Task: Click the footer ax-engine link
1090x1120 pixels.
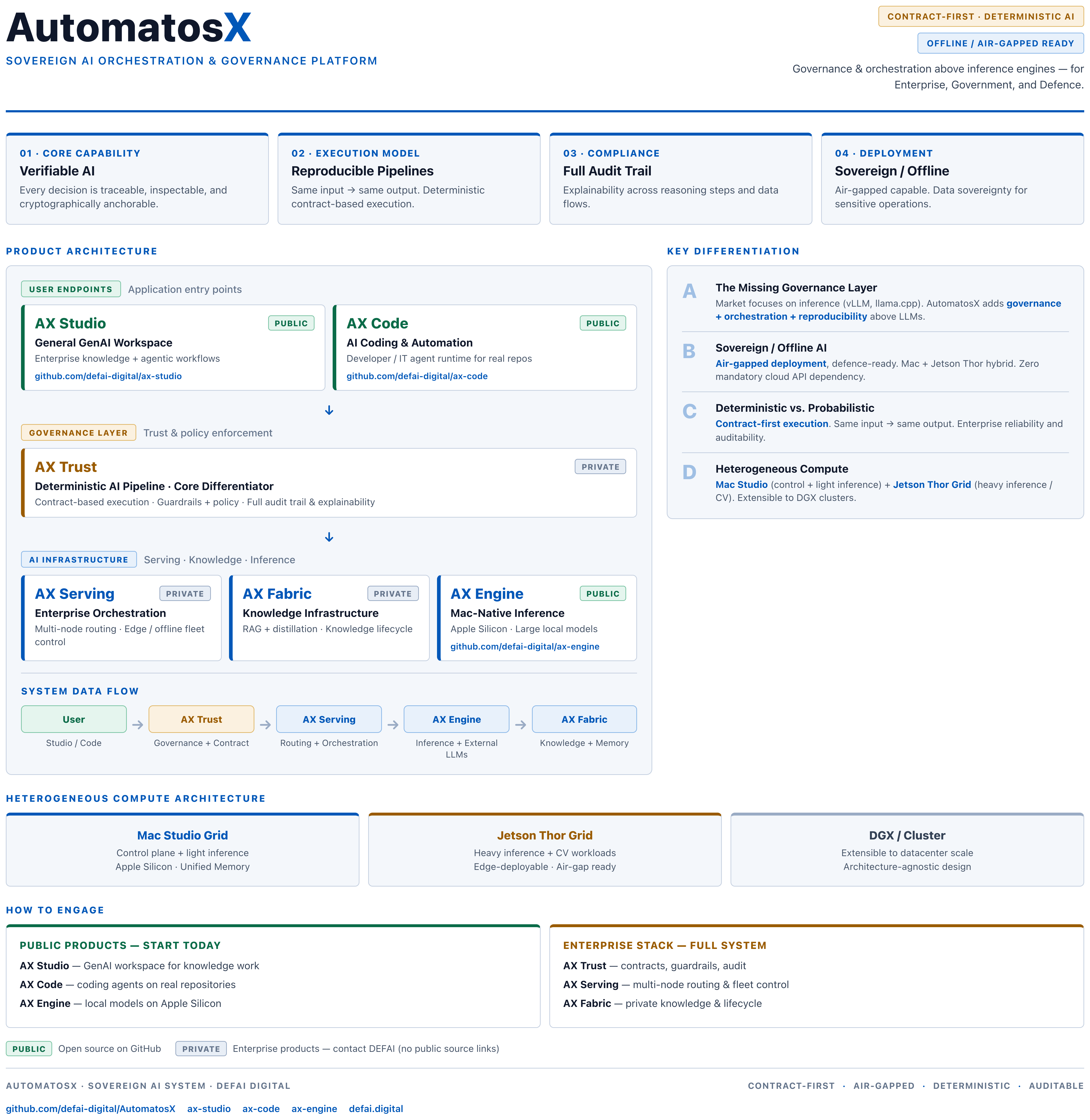Action: (314, 1109)
